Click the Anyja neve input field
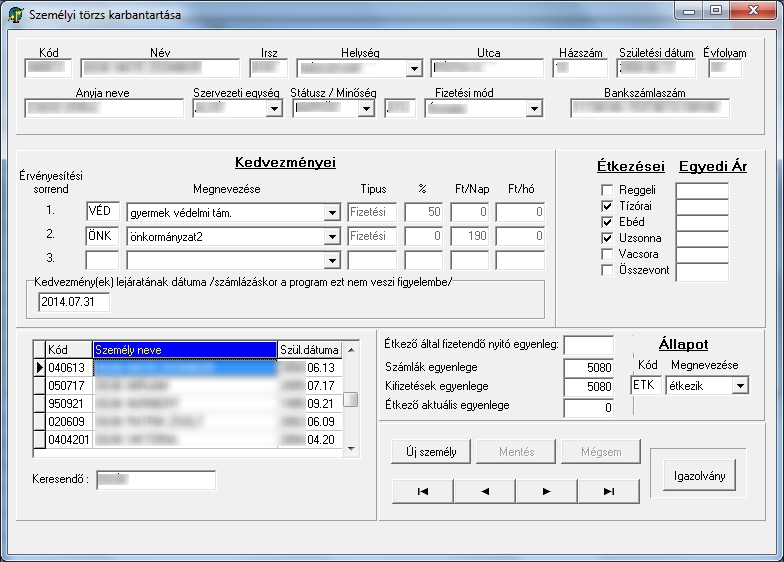Screen dimensions: 784x562 point(104,108)
